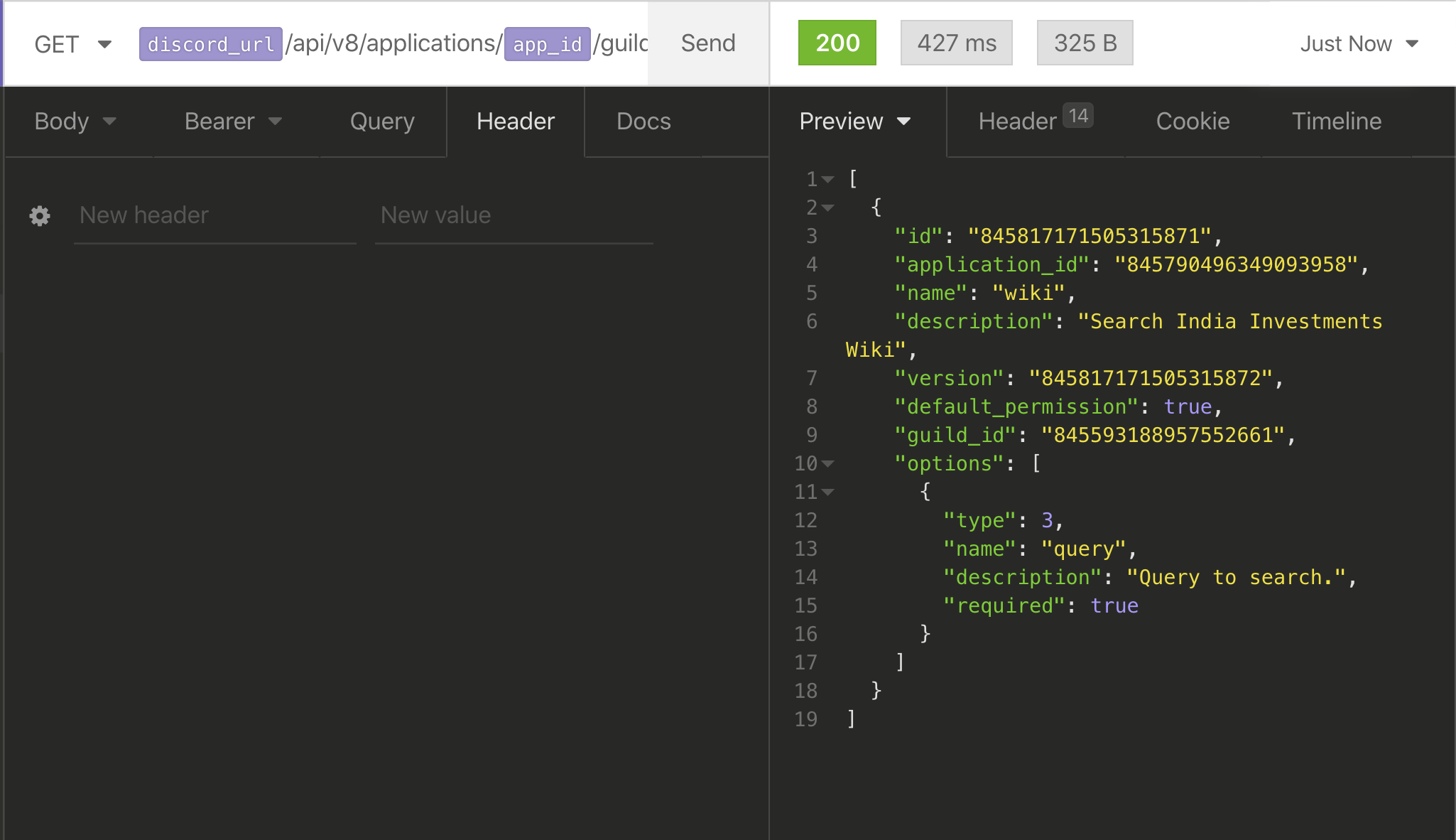Collapse JSON array at line 1
The width and height of the screenshot is (1456, 840).
828,180
